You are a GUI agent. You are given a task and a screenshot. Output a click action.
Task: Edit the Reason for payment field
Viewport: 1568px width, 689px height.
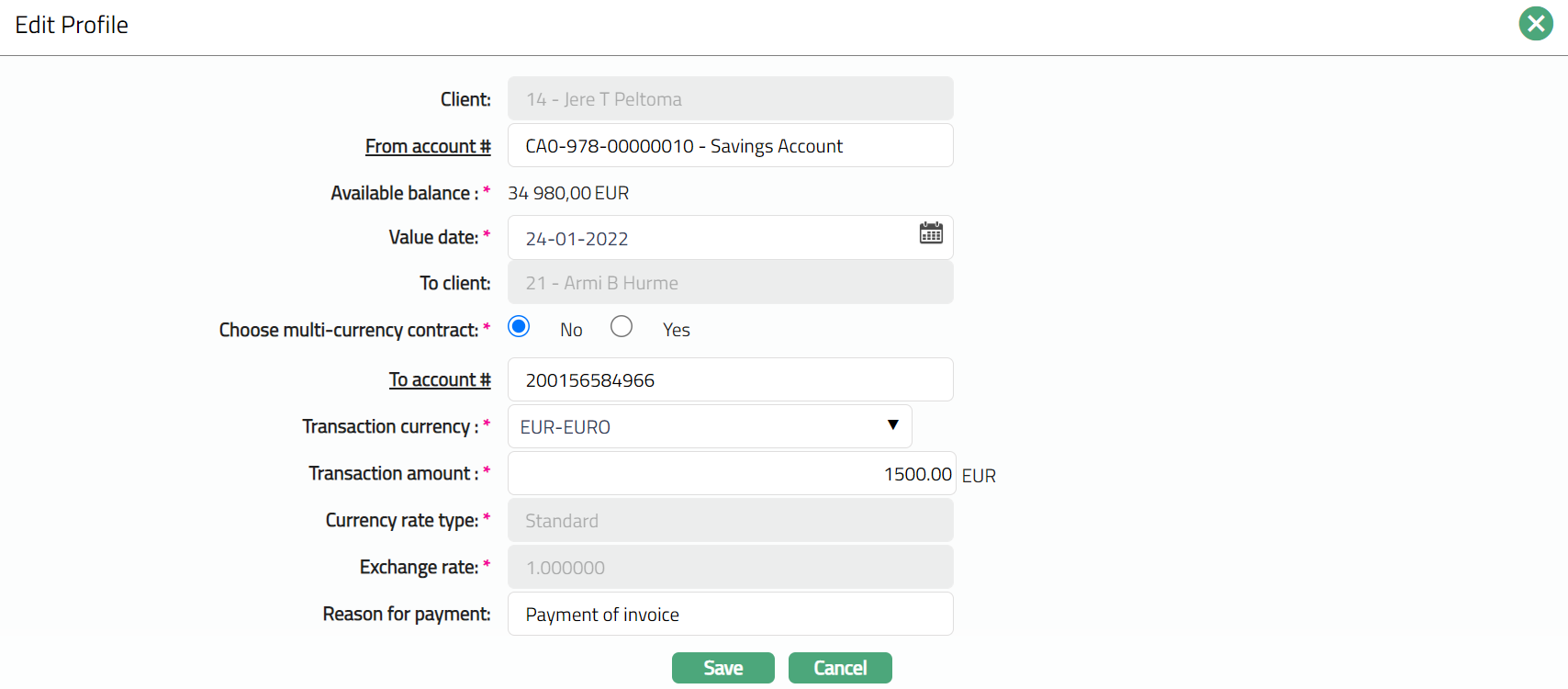tap(730, 615)
